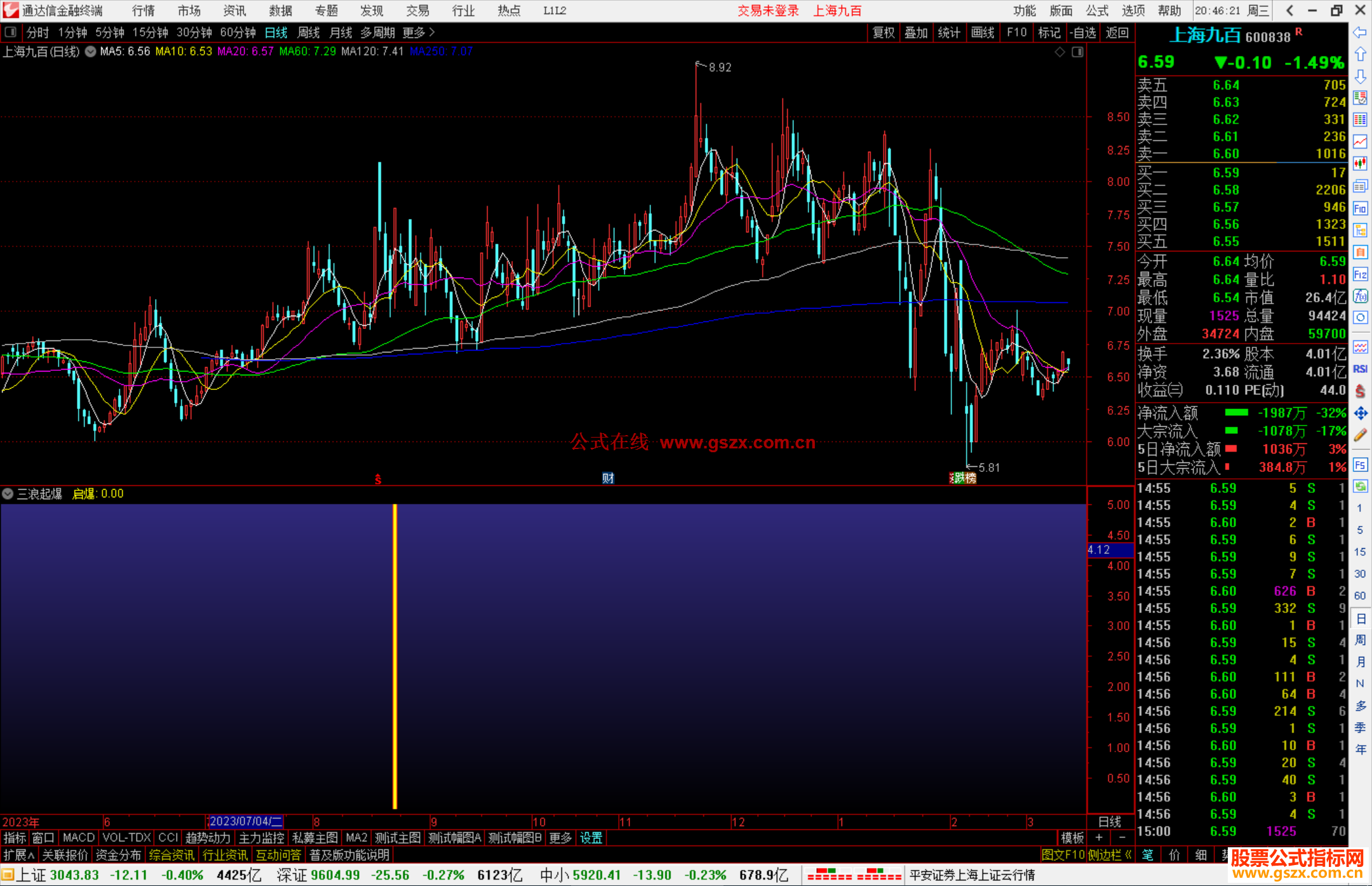This screenshot has width=1372, height=886.
Task: Click the 复权 button
Action: click(x=884, y=32)
